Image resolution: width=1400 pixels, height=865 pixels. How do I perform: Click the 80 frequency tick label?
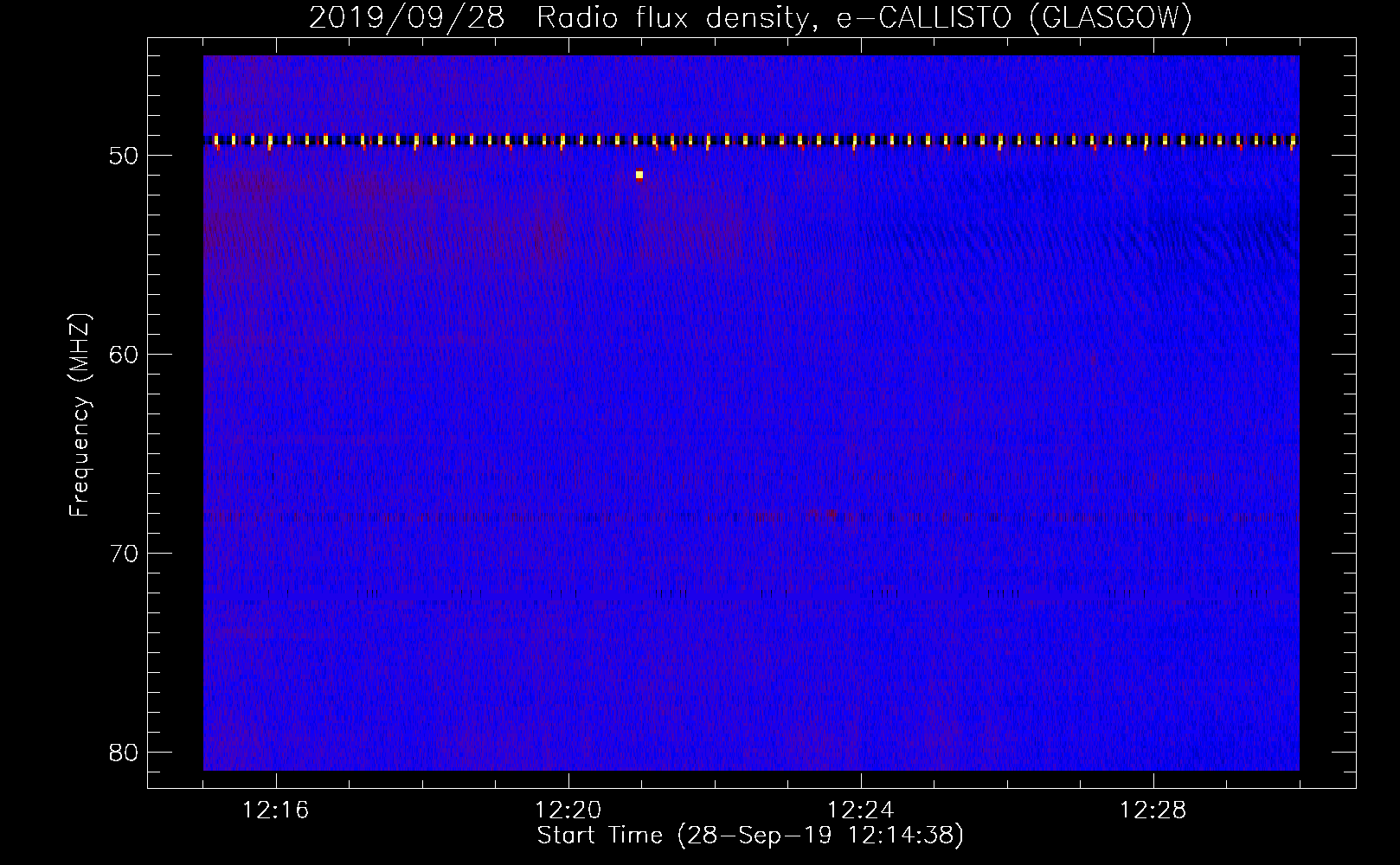click(125, 753)
